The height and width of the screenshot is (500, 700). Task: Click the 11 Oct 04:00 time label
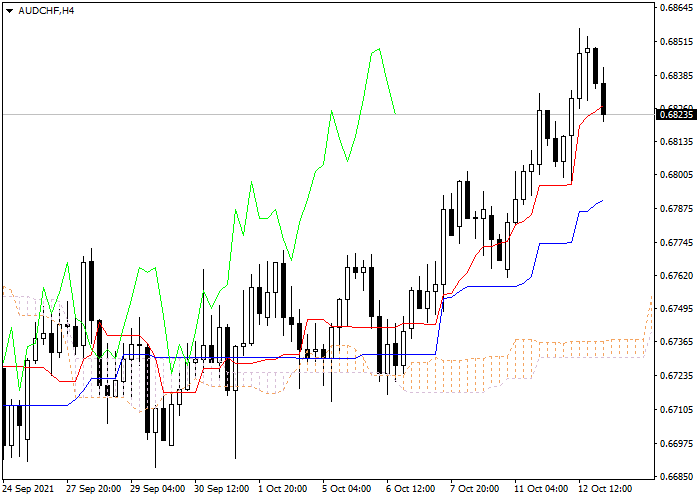tap(542, 489)
